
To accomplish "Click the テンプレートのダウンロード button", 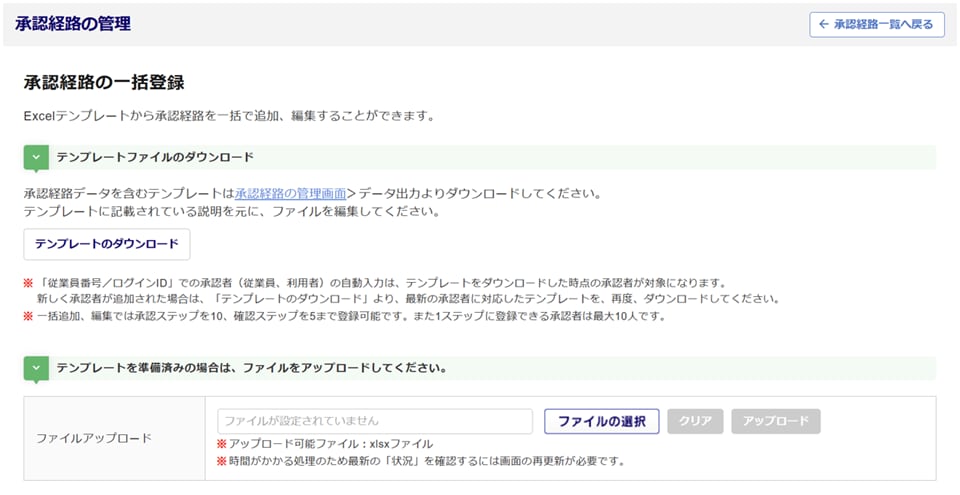I will click(107, 244).
